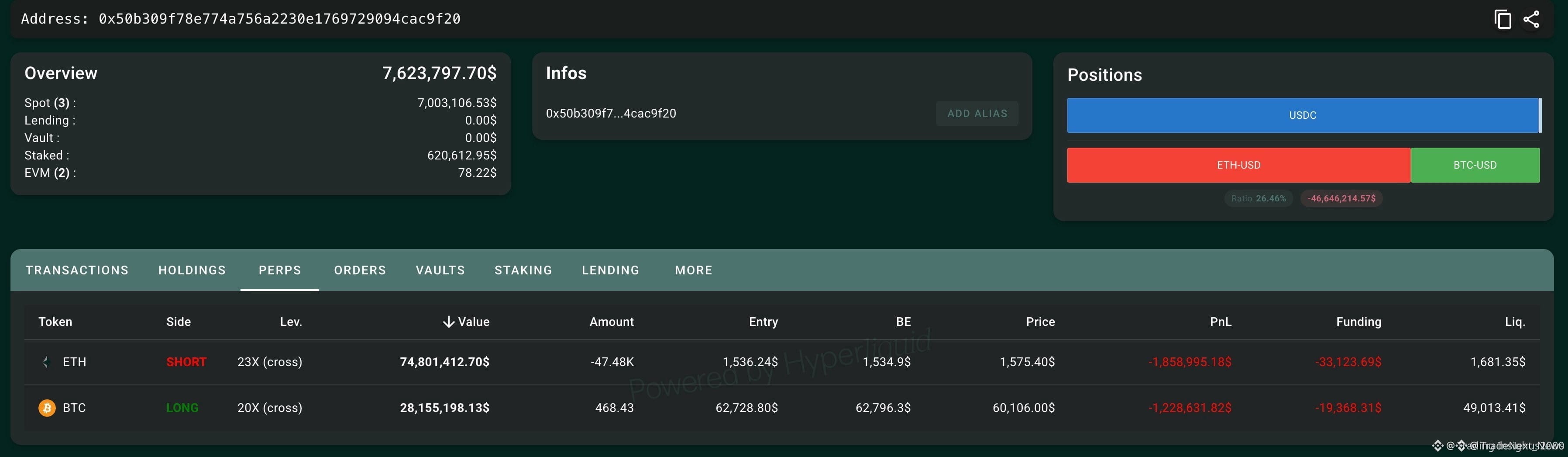The height and width of the screenshot is (457, 1568).
Task: Click the 28,155,198.13$ value cell
Action: 444,408
